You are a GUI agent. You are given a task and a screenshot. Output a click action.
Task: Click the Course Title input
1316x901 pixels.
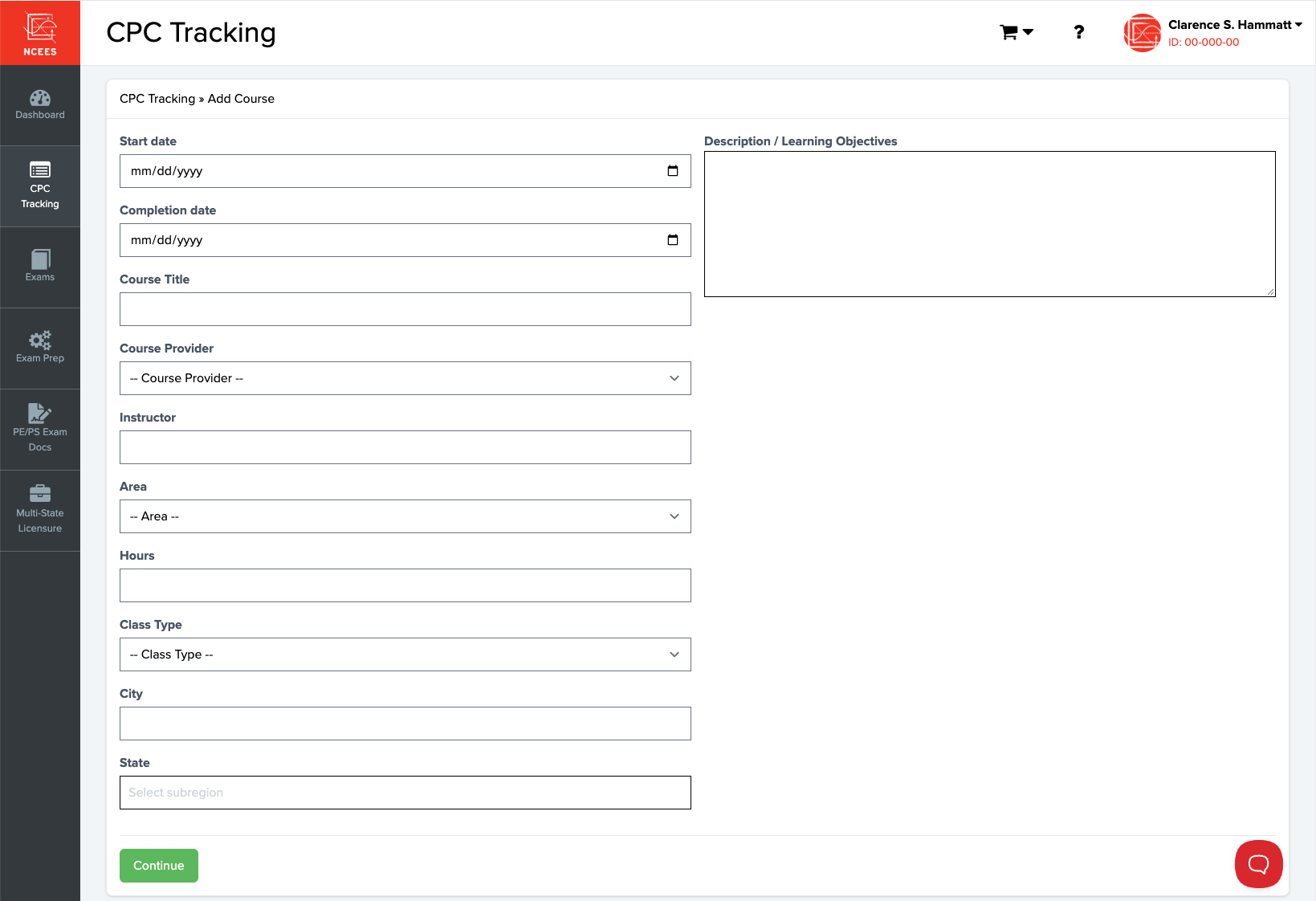(x=405, y=309)
